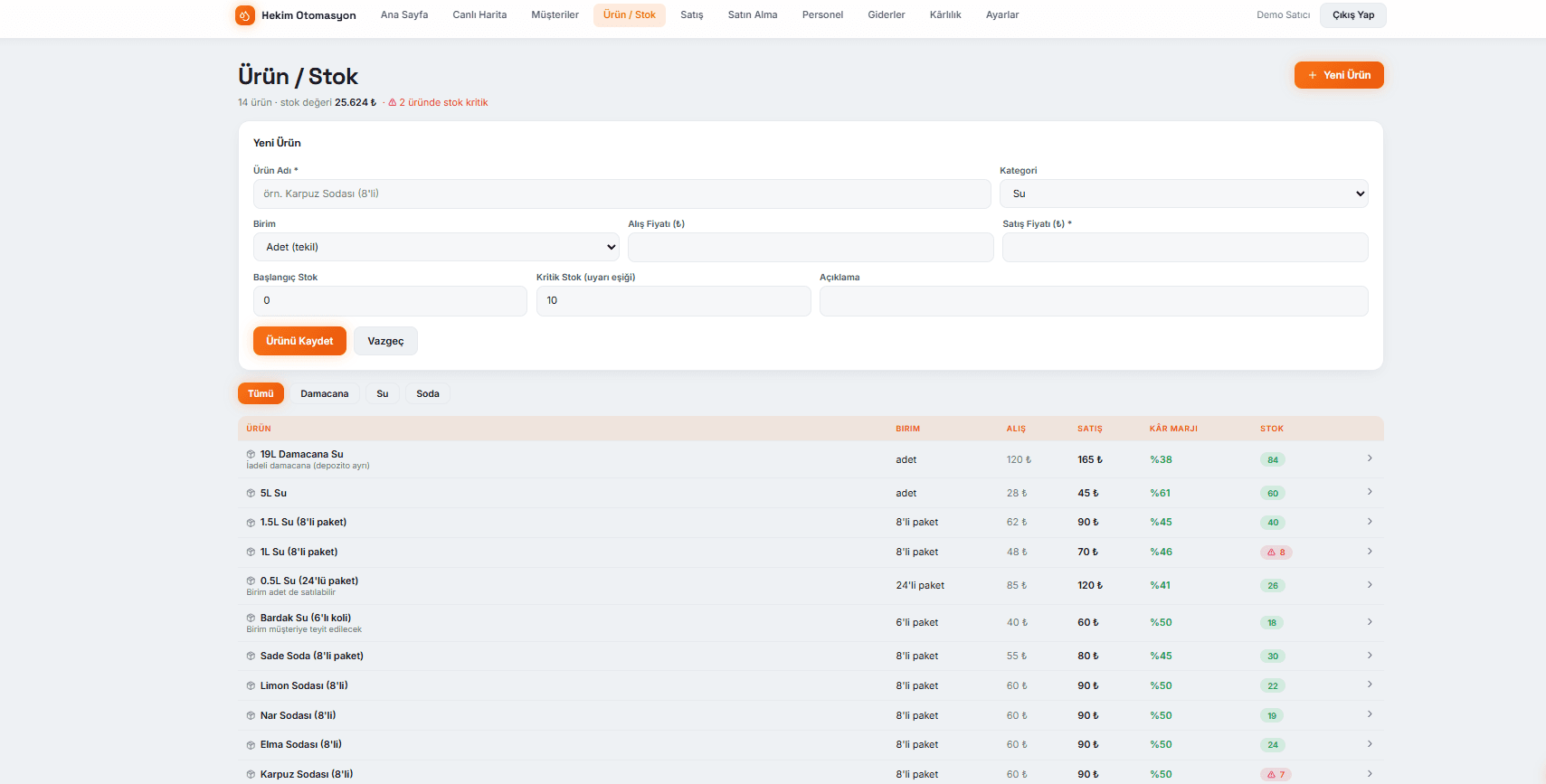The height and width of the screenshot is (784, 1546).
Task: Open Müşteriler page
Action: pos(555,15)
